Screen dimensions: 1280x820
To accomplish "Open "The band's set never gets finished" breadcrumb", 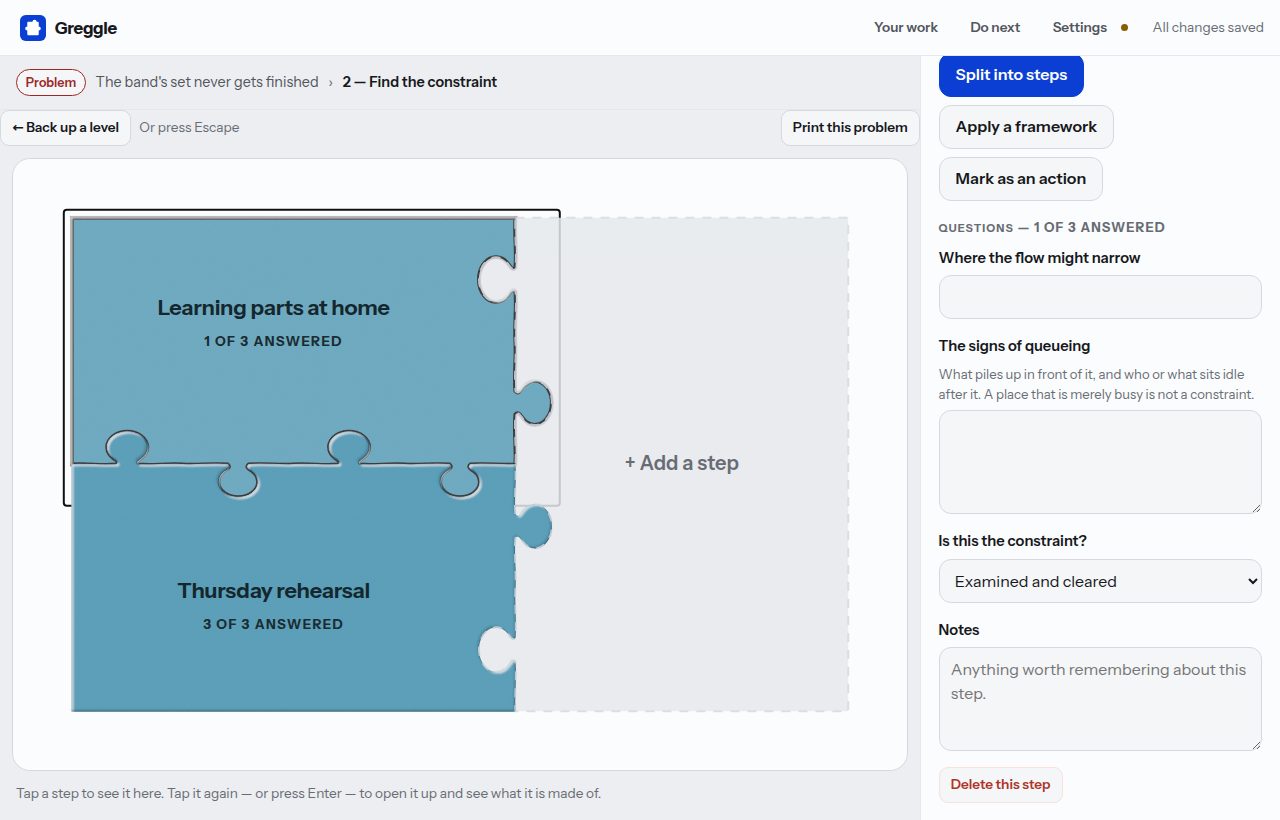I will (207, 82).
